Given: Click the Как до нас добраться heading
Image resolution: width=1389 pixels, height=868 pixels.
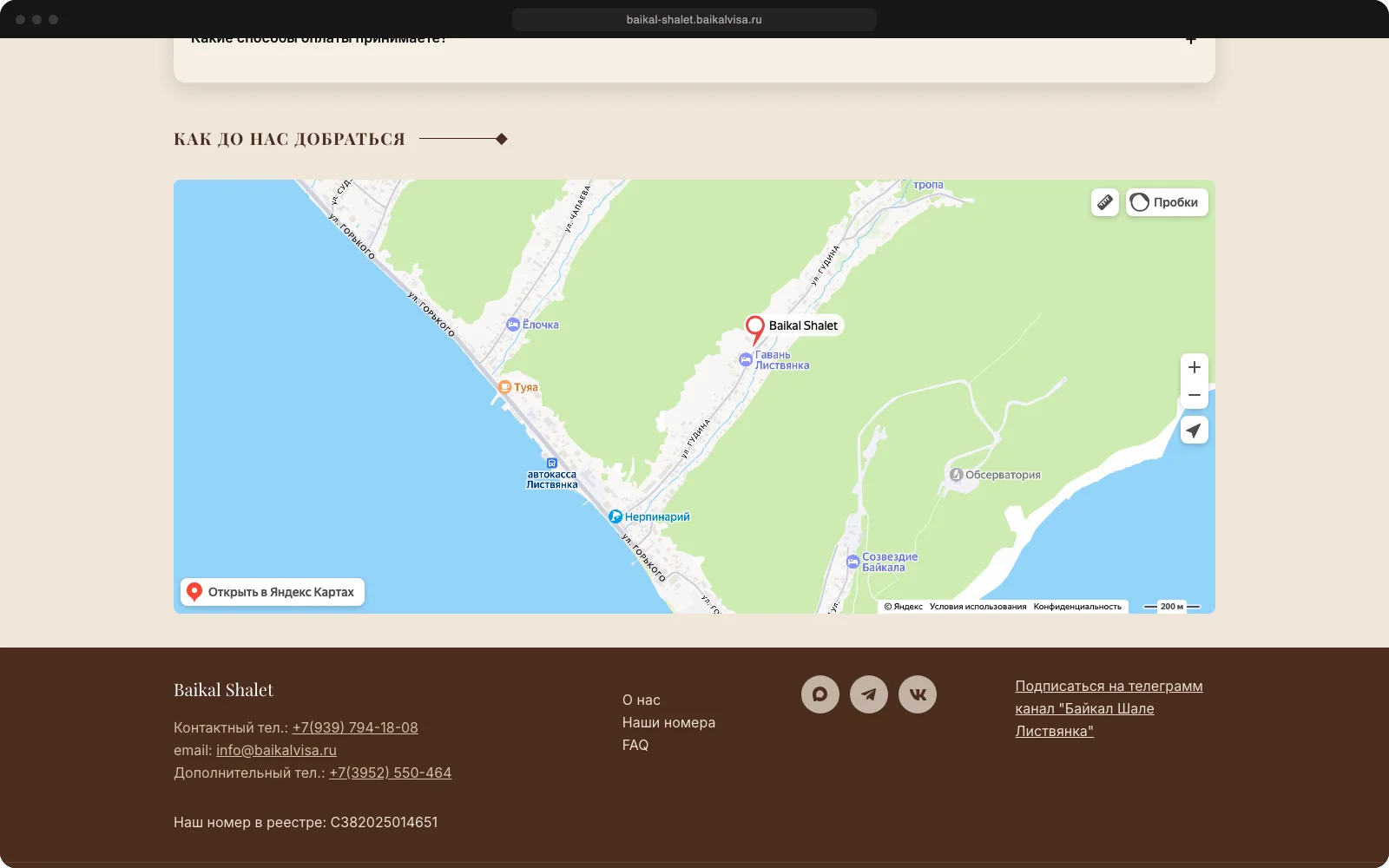Looking at the screenshot, I should coord(289,139).
